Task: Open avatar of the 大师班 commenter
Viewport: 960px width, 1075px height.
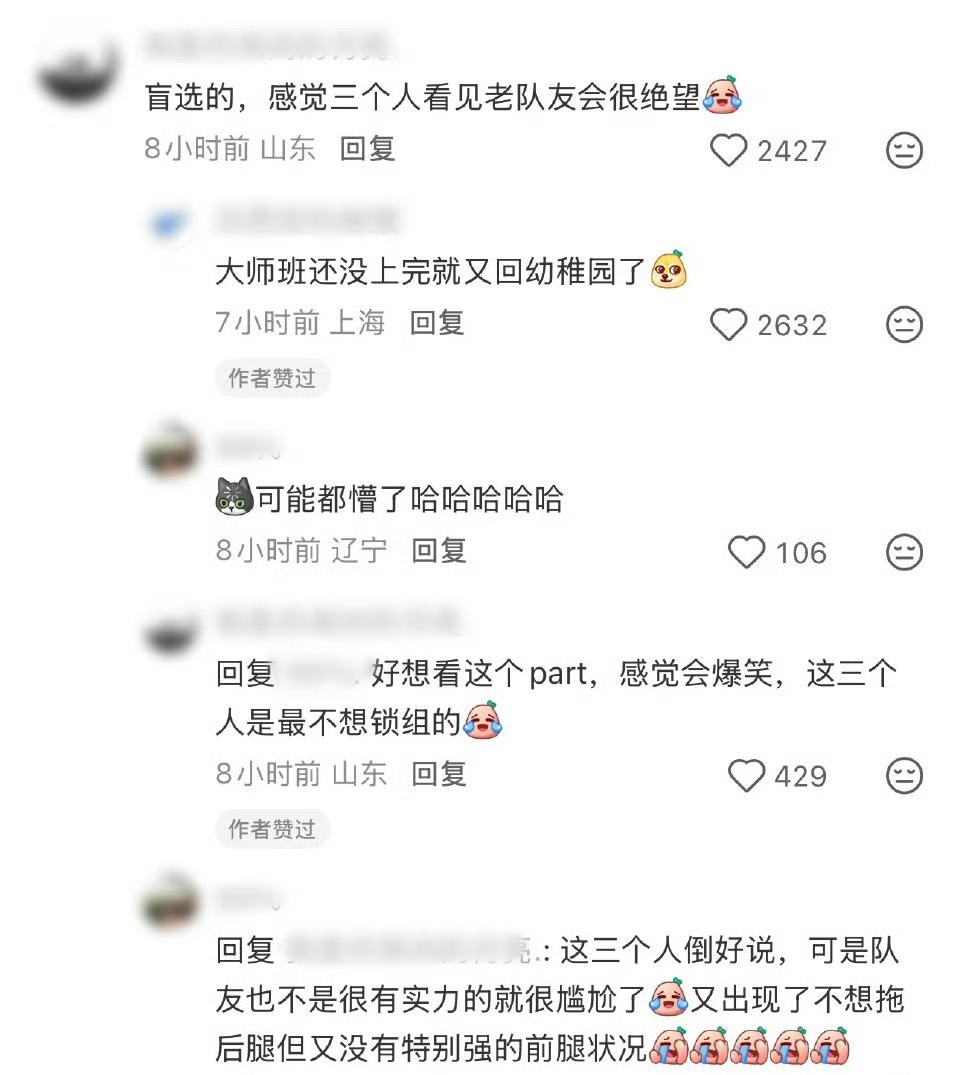Action: [170, 226]
